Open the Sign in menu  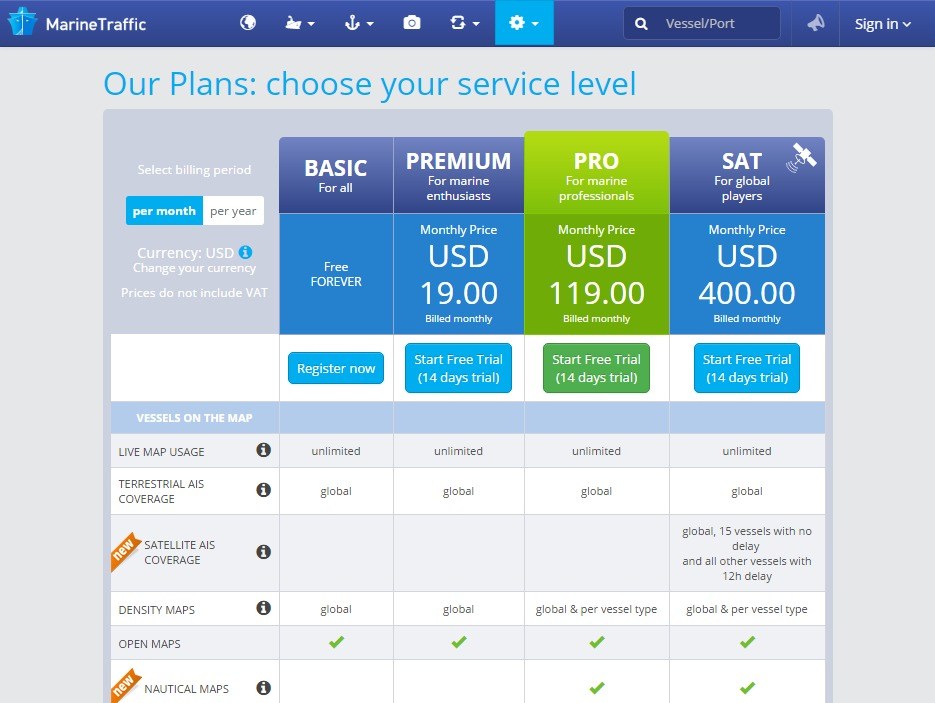coord(883,24)
